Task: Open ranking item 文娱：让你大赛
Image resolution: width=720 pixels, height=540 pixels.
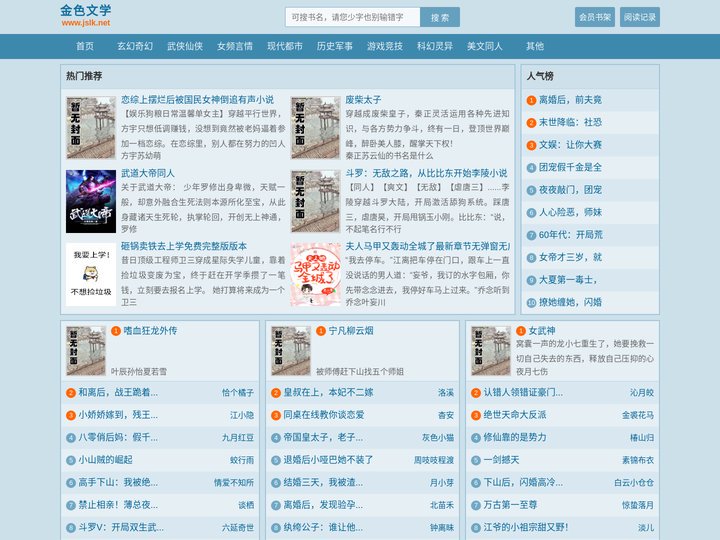Action: pyautogui.click(x=570, y=145)
